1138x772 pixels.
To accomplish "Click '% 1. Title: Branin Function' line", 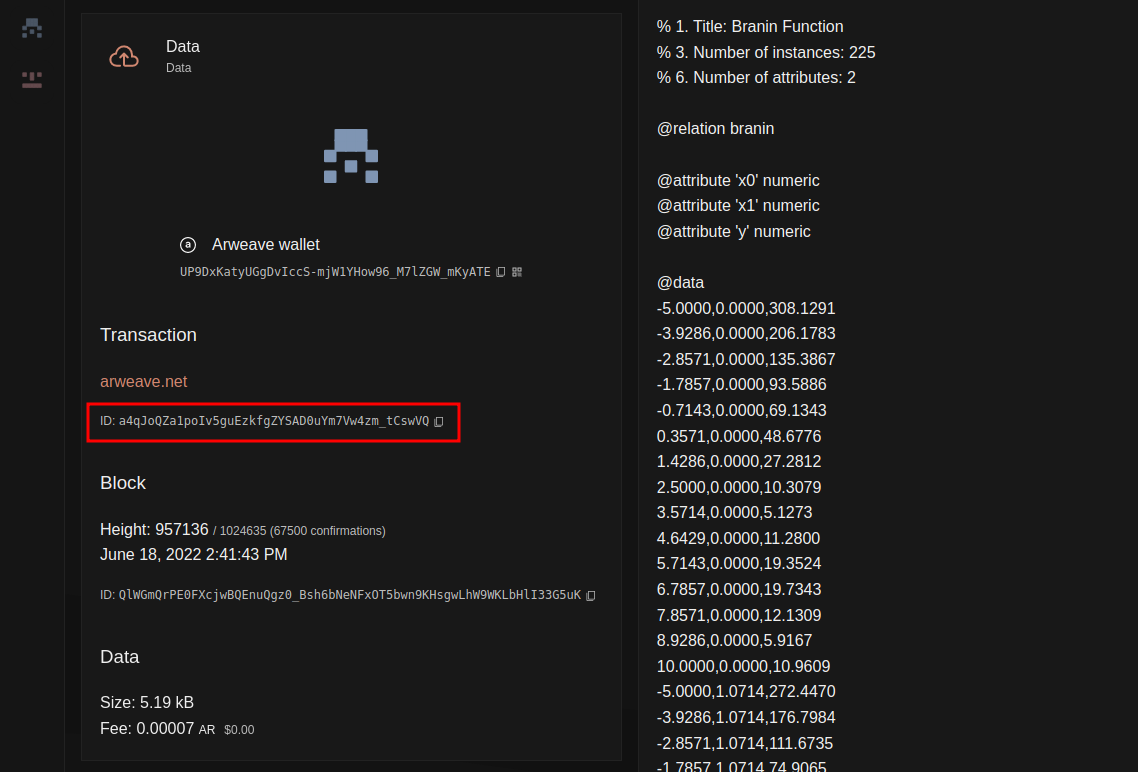I will (x=750, y=27).
